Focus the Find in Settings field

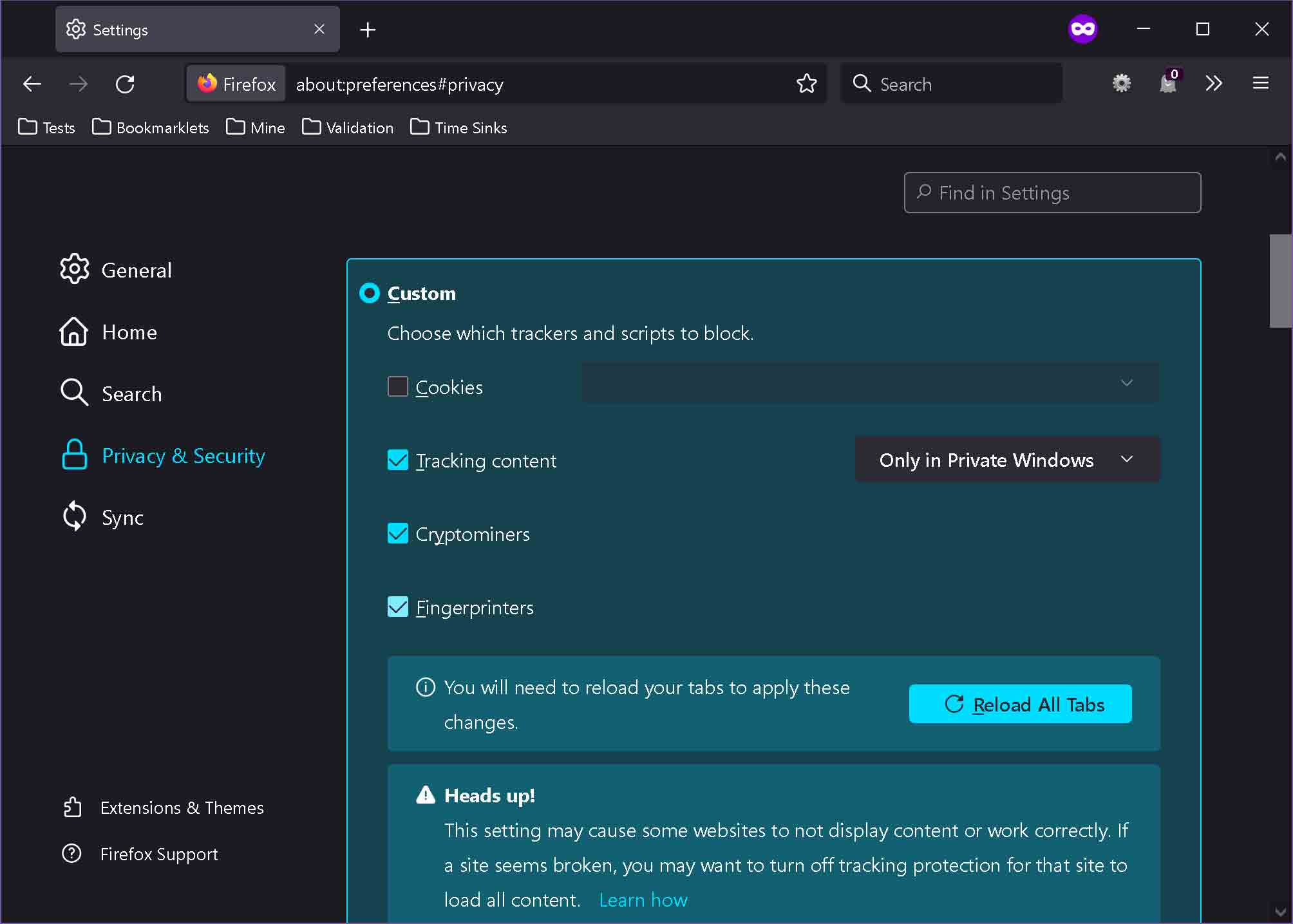point(1052,193)
